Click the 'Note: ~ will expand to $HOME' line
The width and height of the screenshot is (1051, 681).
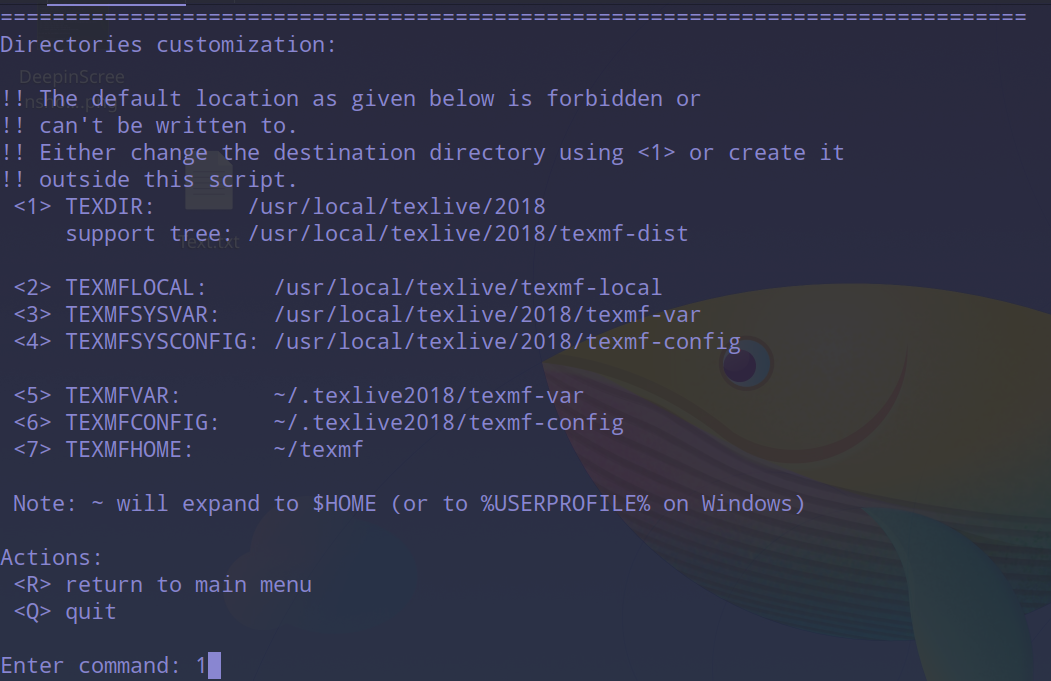(x=408, y=504)
